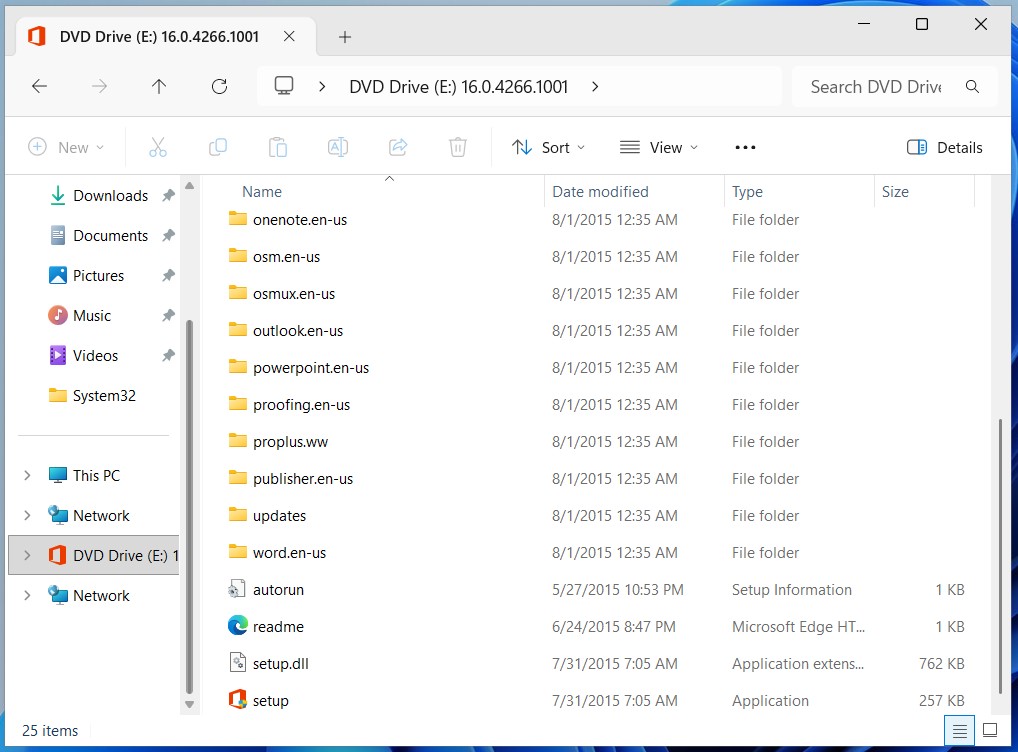This screenshot has height=752, width=1018.
Task: Click the Copy icon in the toolbar
Action: pyautogui.click(x=218, y=147)
